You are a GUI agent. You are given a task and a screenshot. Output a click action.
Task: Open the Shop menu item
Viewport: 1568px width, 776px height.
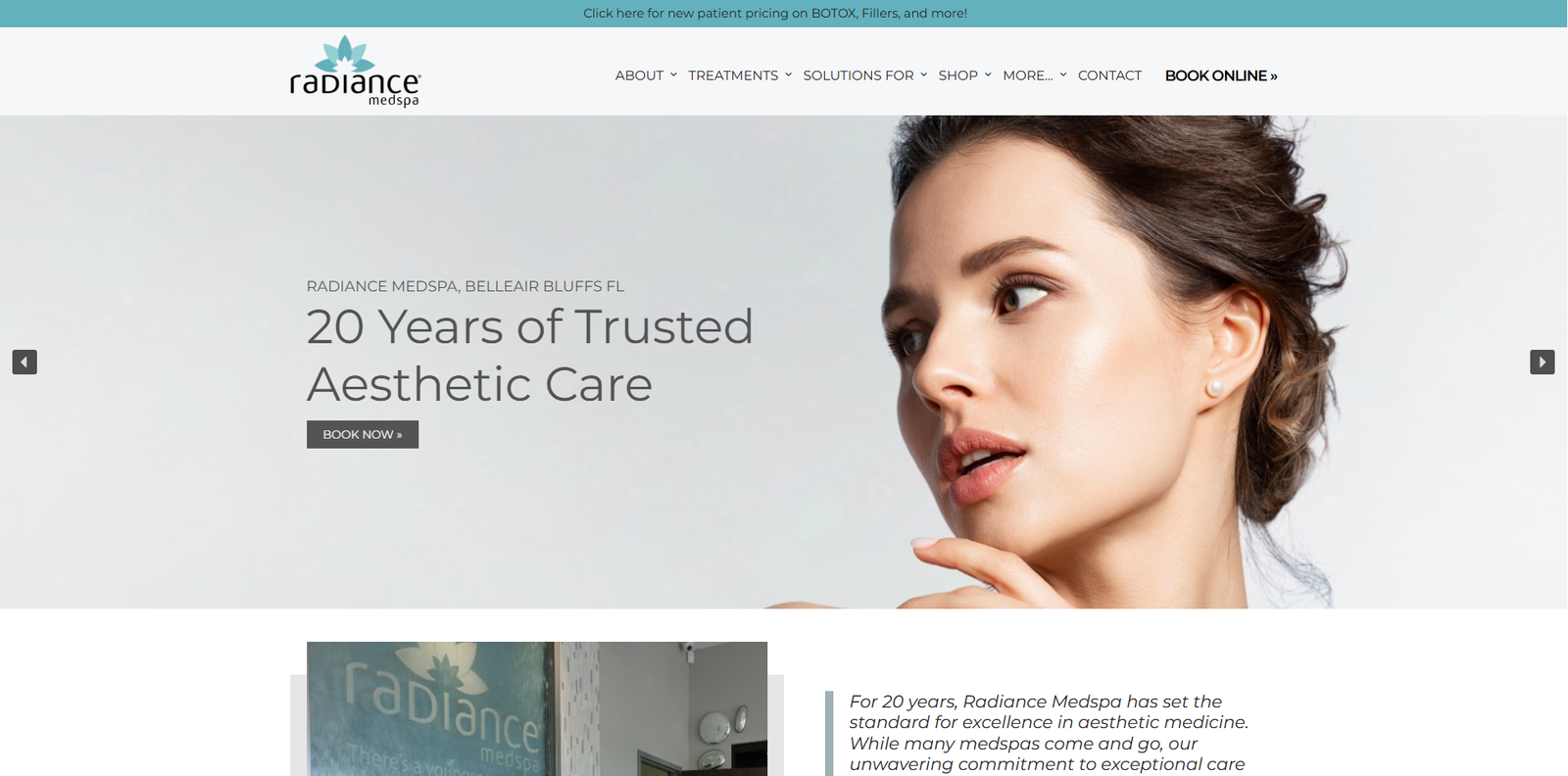[958, 75]
